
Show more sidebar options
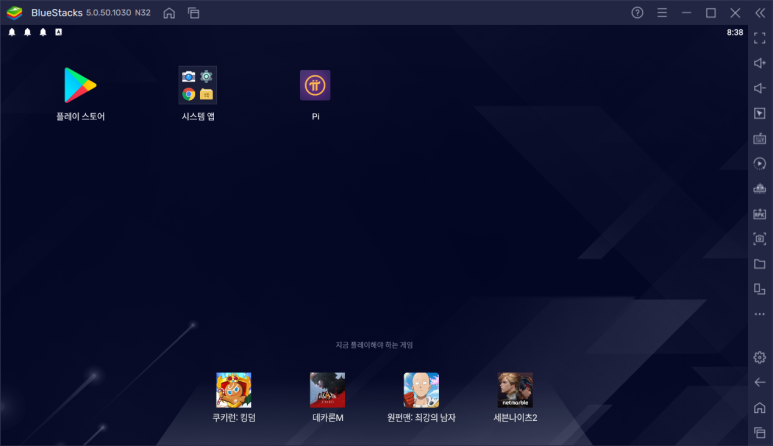760,314
